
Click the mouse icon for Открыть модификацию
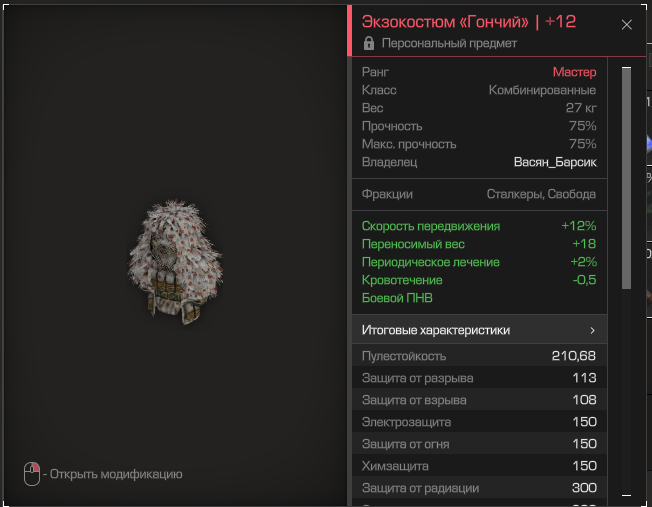[32, 474]
